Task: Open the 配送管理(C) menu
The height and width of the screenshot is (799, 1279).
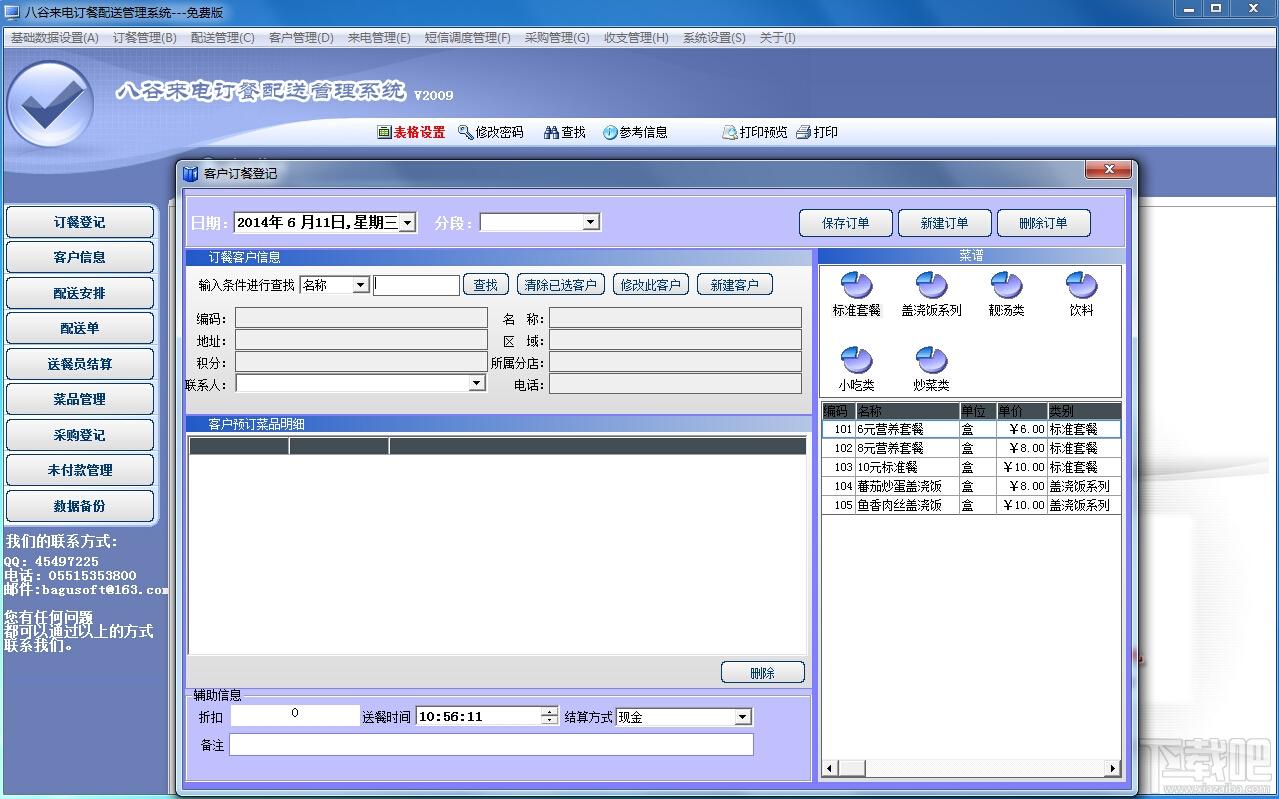Action: click(x=222, y=38)
